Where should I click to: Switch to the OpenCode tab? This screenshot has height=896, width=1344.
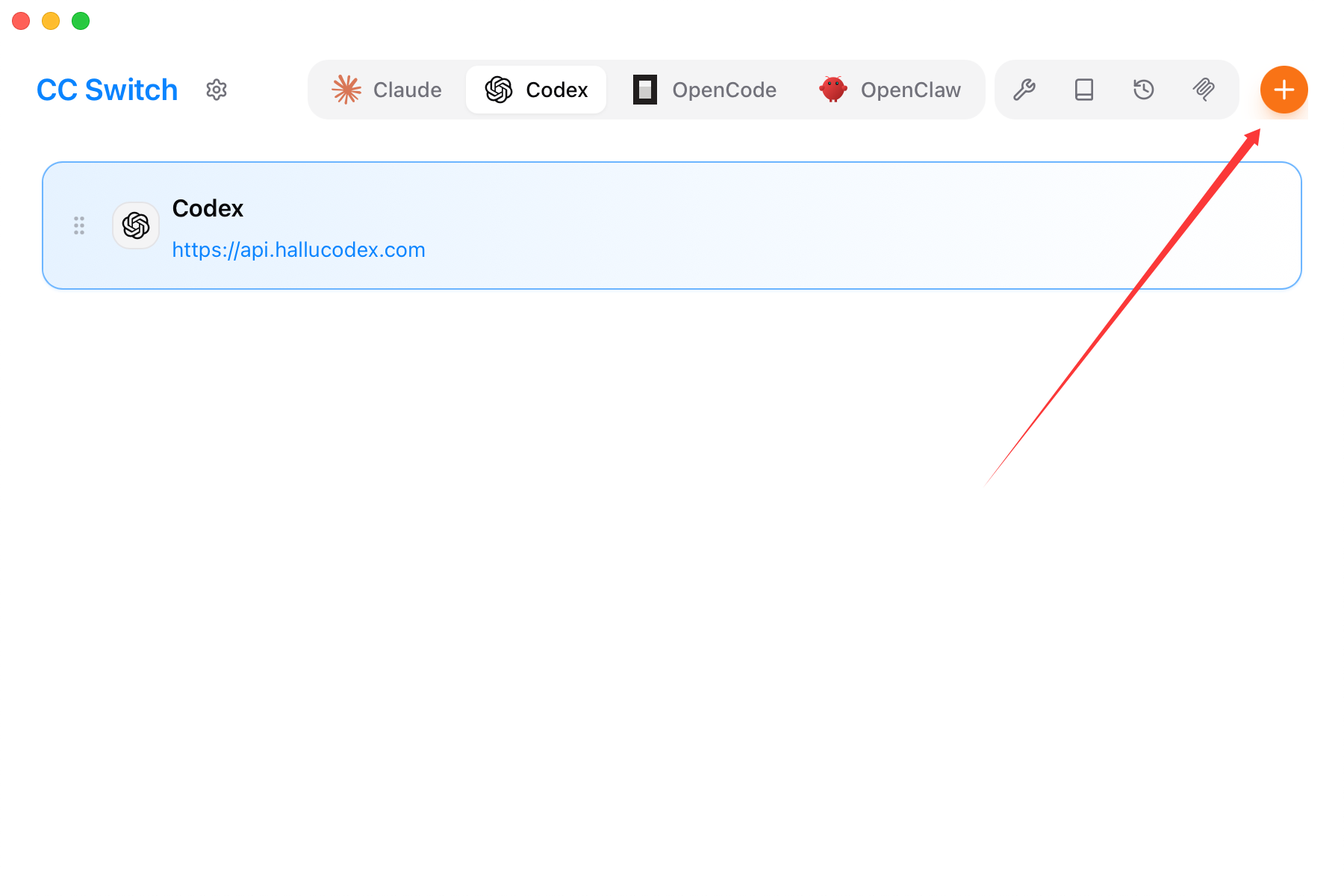click(705, 90)
